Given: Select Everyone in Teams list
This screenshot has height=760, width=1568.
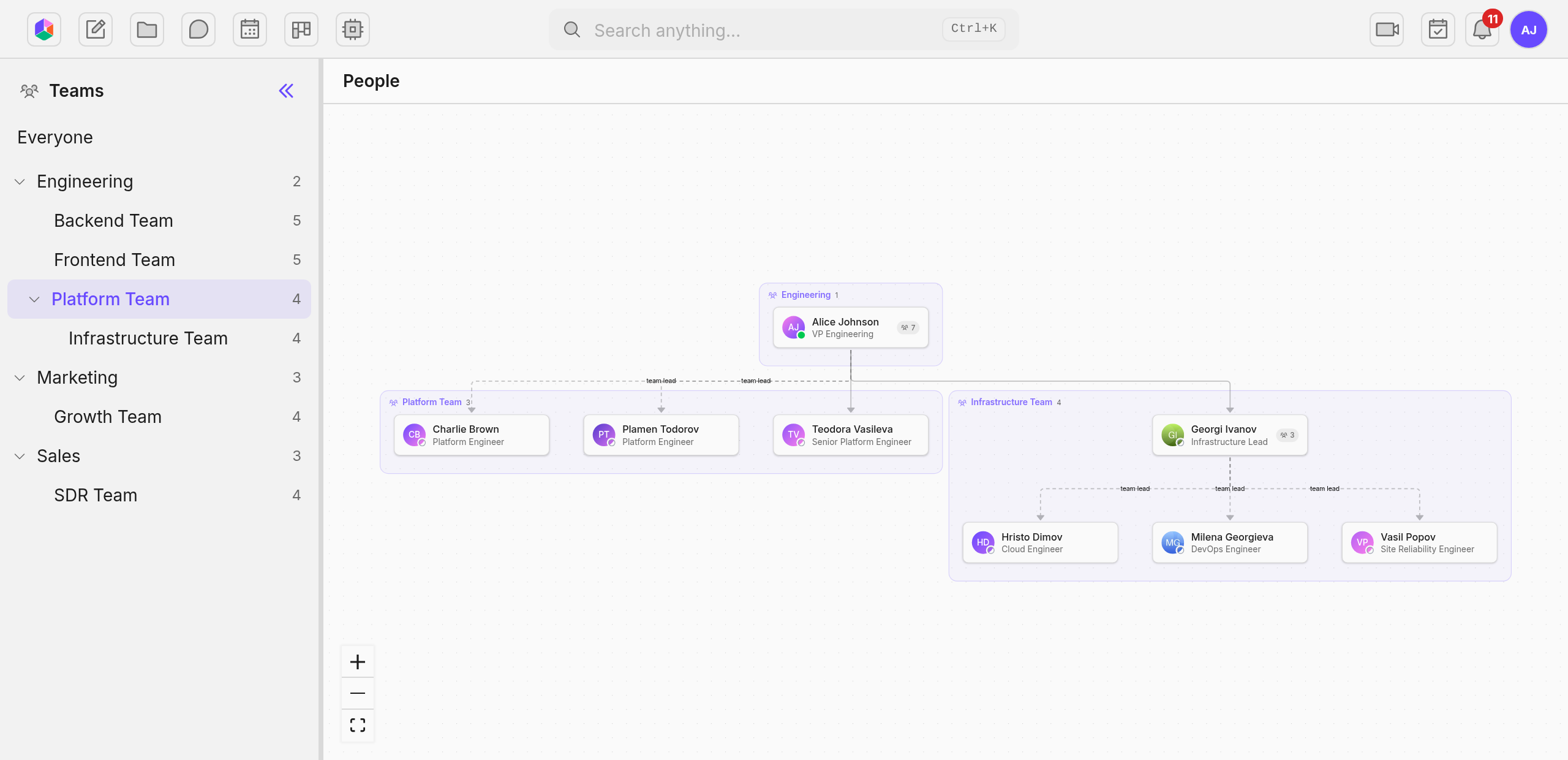Looking at the screenshot, I should click(159, 137).
